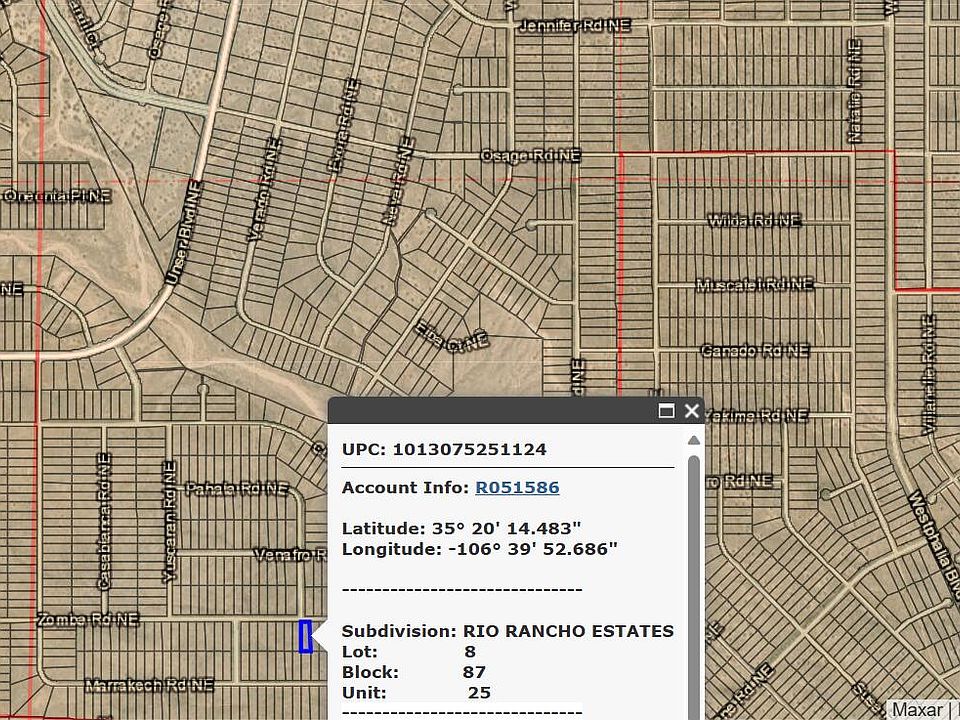The height and width of the screenshot is (720, 960).
Task: Click the Unit: 25 row
Action: (416, 692)
